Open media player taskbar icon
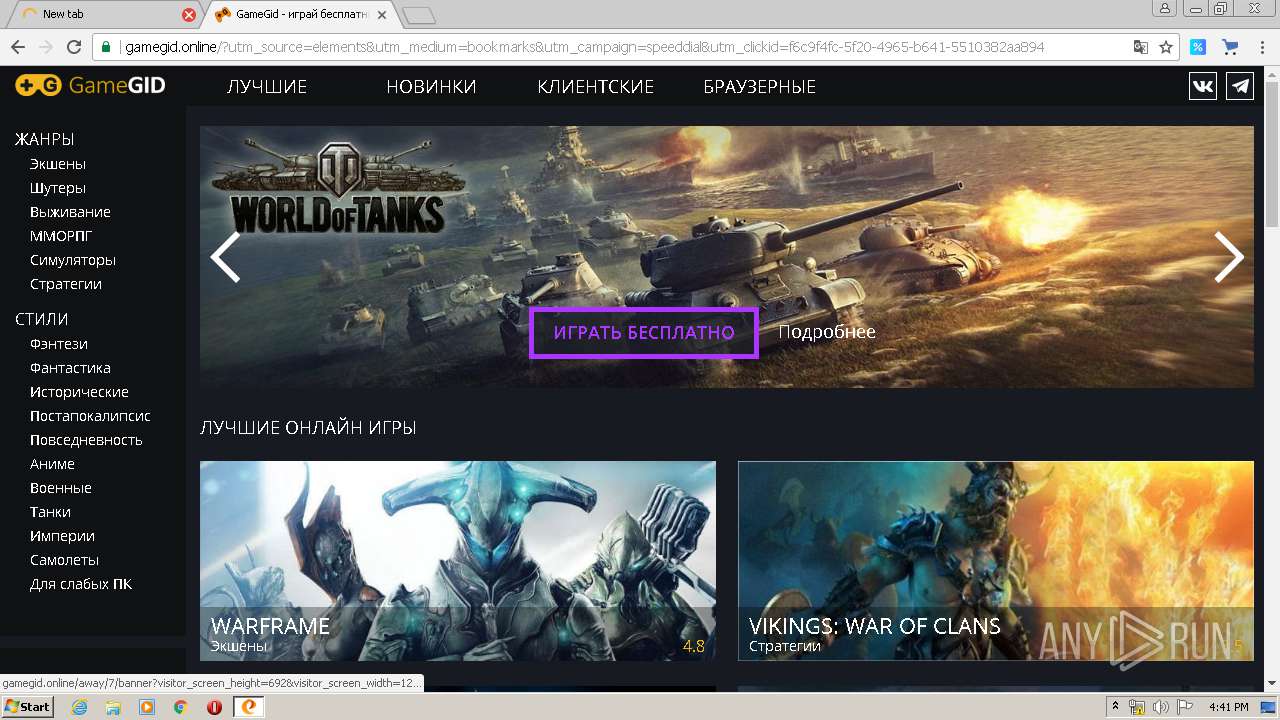This screenshot has width=1280, height=720. coord(147,707)
